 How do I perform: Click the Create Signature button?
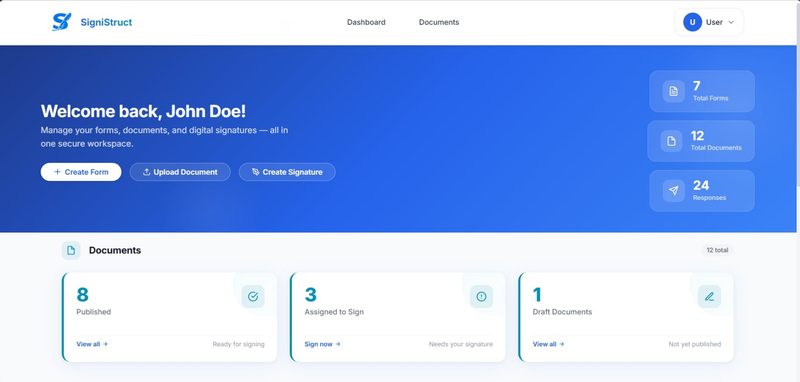coord(287,172)
